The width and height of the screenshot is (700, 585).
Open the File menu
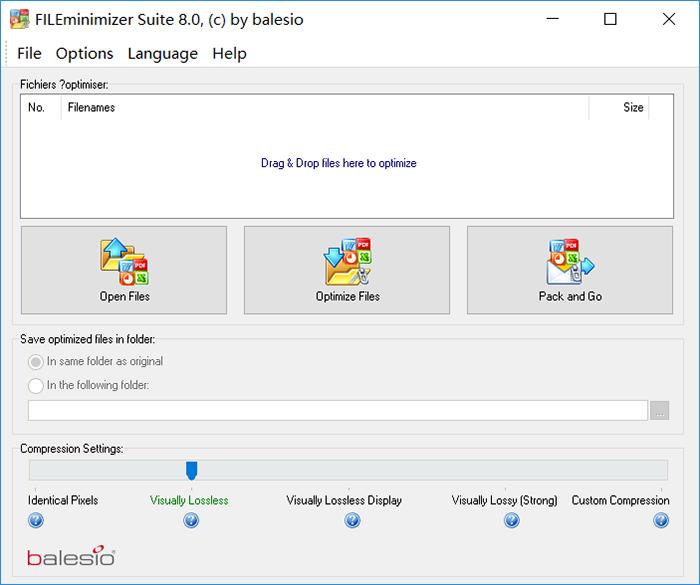pyautogui.click(x=29, y=53)
